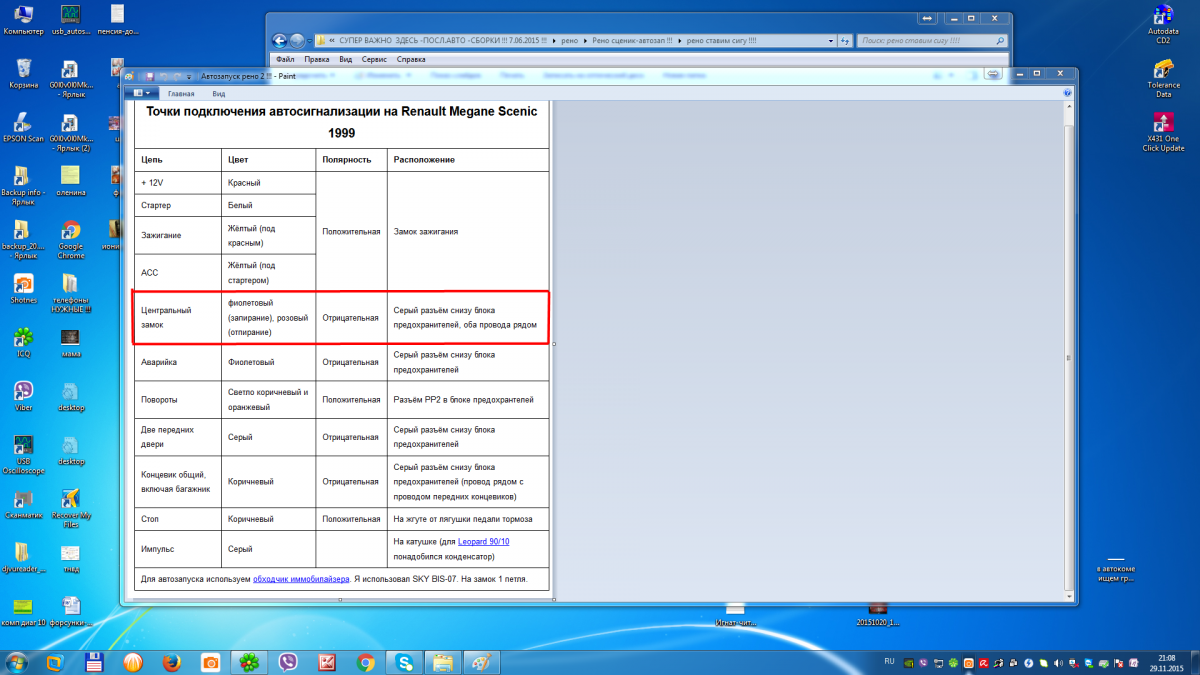Click the Белый color cell
This screenshot has width=1200, height=675.
point(268,205)
